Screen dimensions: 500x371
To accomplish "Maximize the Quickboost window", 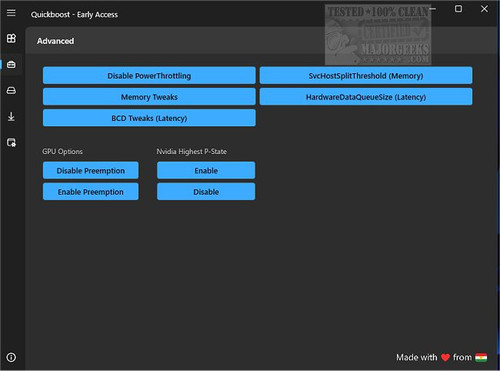I will [459, 9].
